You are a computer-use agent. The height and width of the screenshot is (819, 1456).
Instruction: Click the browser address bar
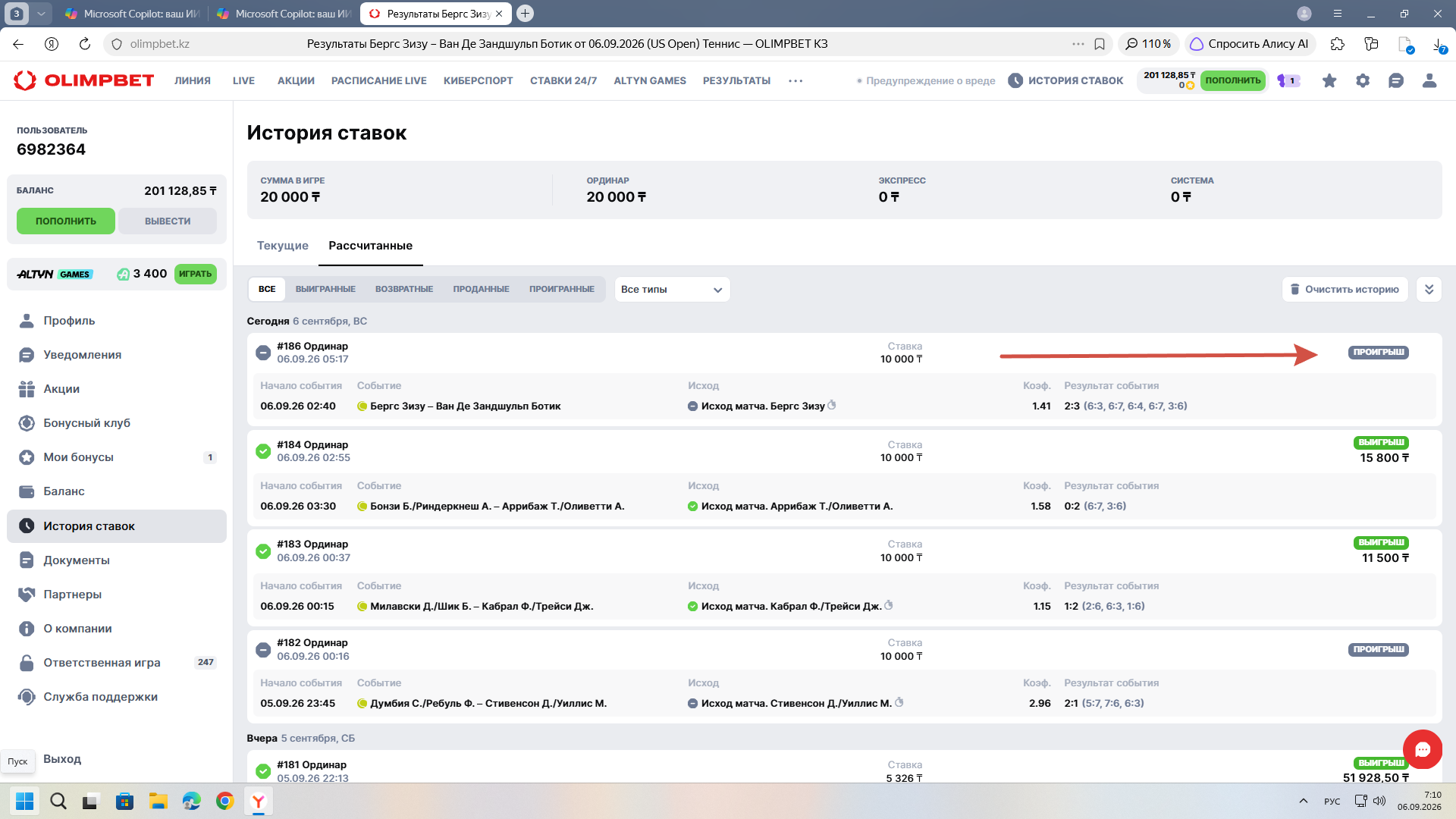[591, 44]
